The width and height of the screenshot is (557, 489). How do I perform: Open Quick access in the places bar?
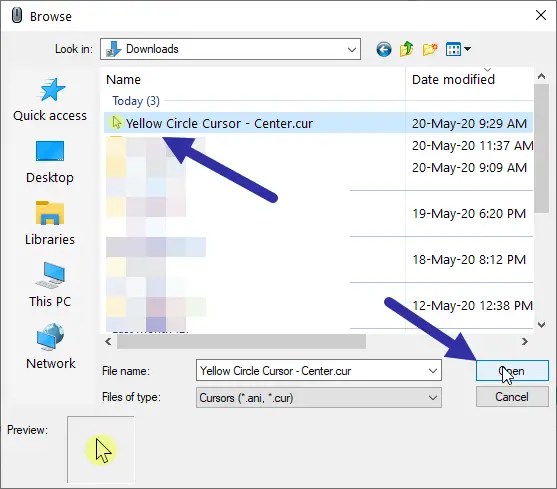[x=50, y=100]
